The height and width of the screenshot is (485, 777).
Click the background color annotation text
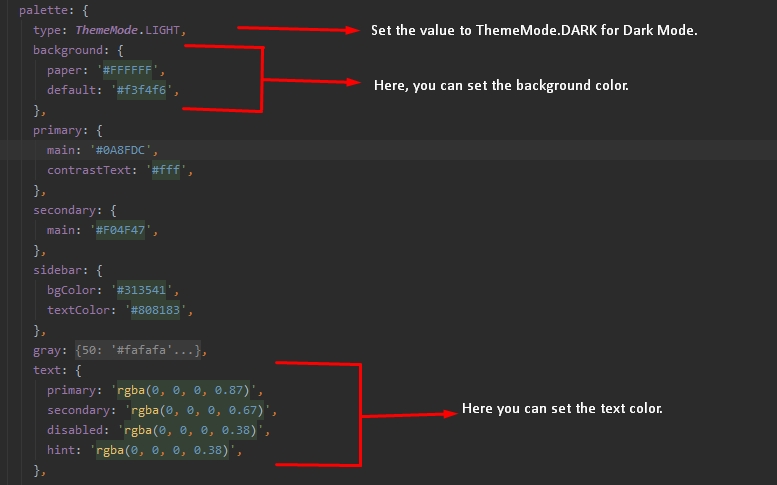click(501, 85)
